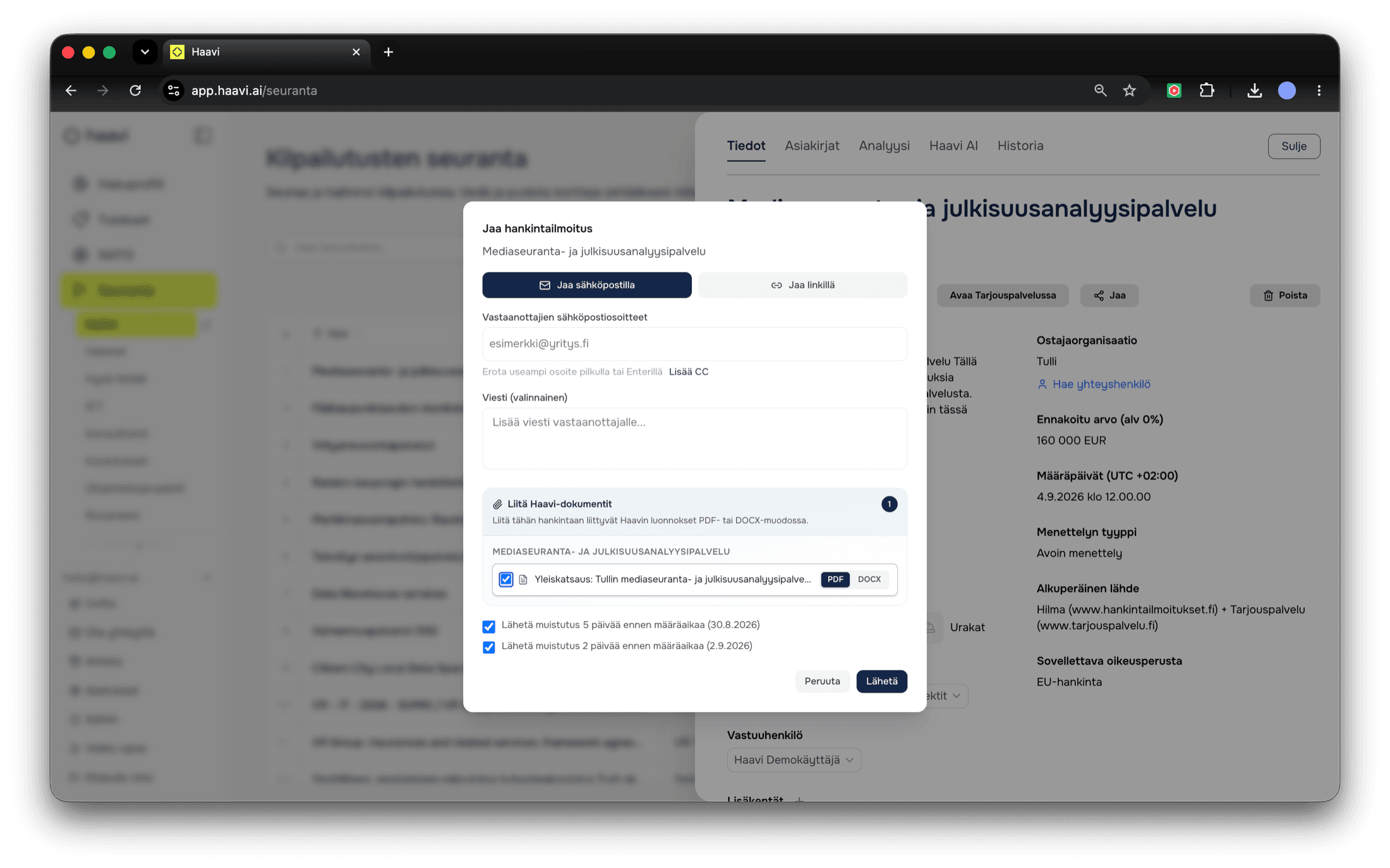Click the document icon beside Yleiskatsaus
The height and width of the screenshot is (868, 1390).
click(x=523, y=579)
